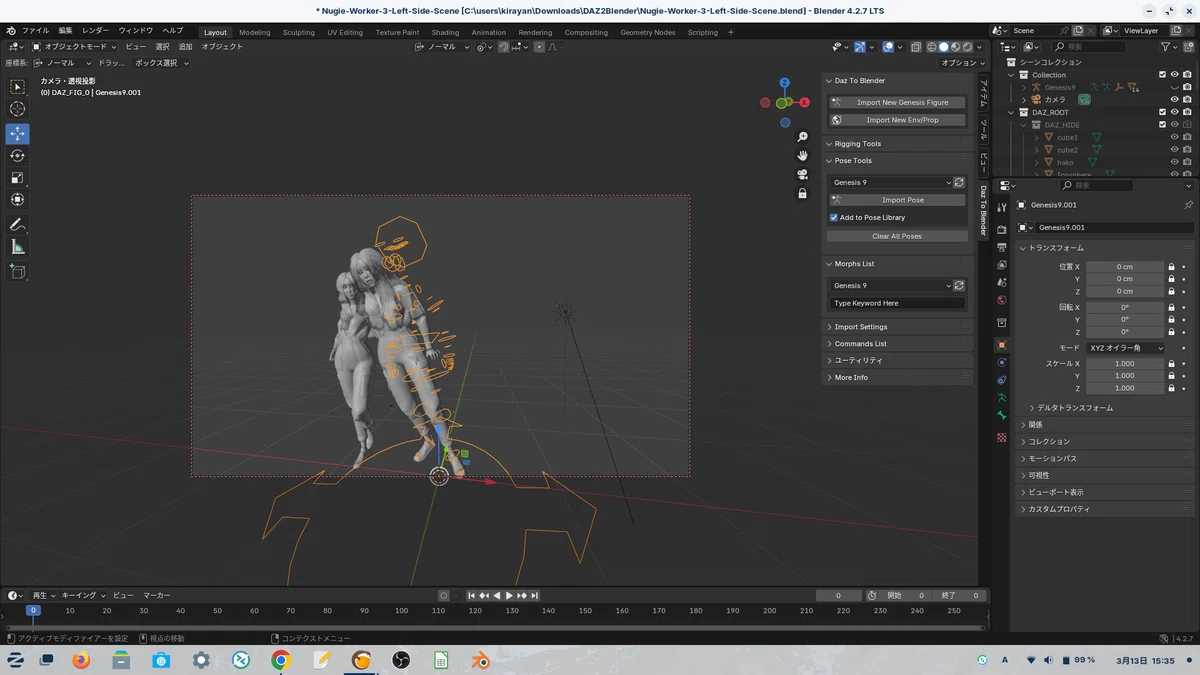The height and width of the screenshot is (675, 1200).
Task: Expand the Rigging Tools panel
Action: pyautogui.click(x=897, y=144)
